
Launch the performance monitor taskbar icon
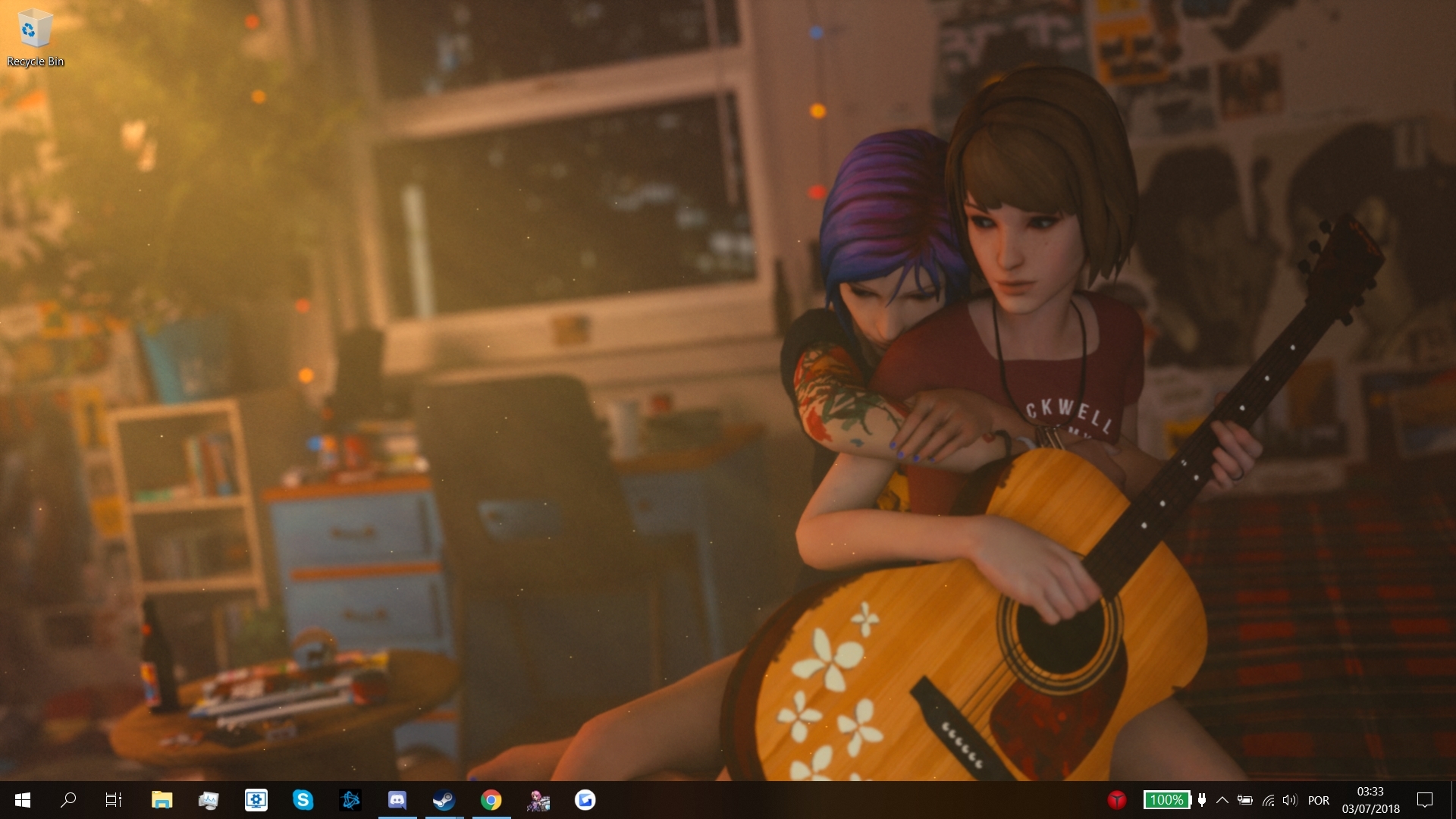[209, 800]
